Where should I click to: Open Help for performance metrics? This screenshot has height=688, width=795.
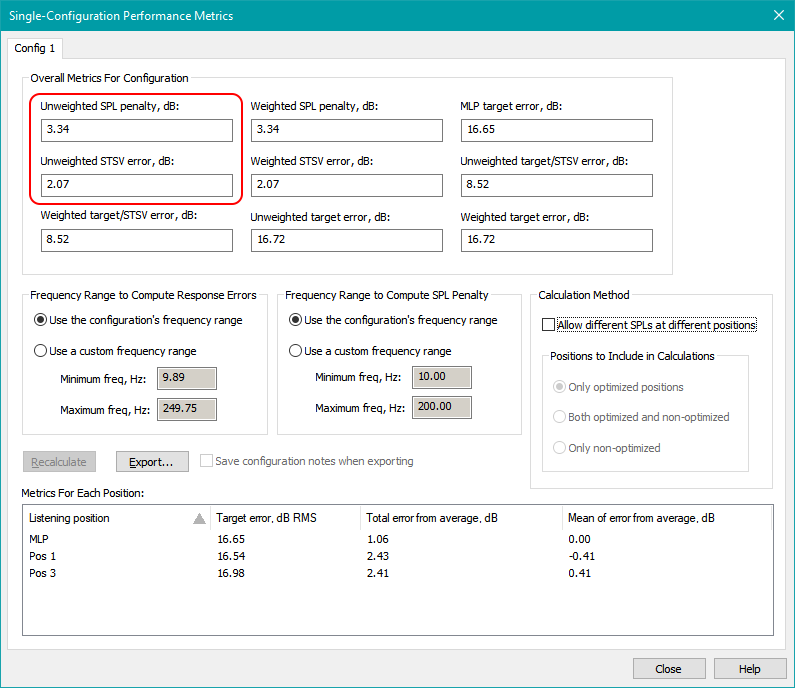point(750,669)
